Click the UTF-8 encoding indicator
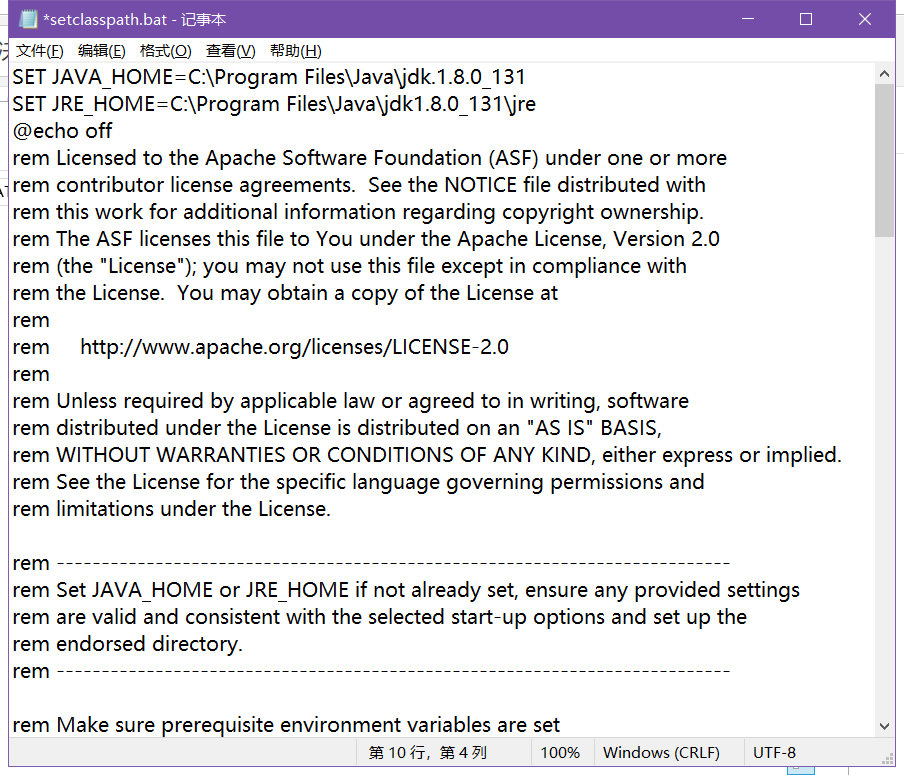This screenshot has height=775, width=904. coord(771,753)
